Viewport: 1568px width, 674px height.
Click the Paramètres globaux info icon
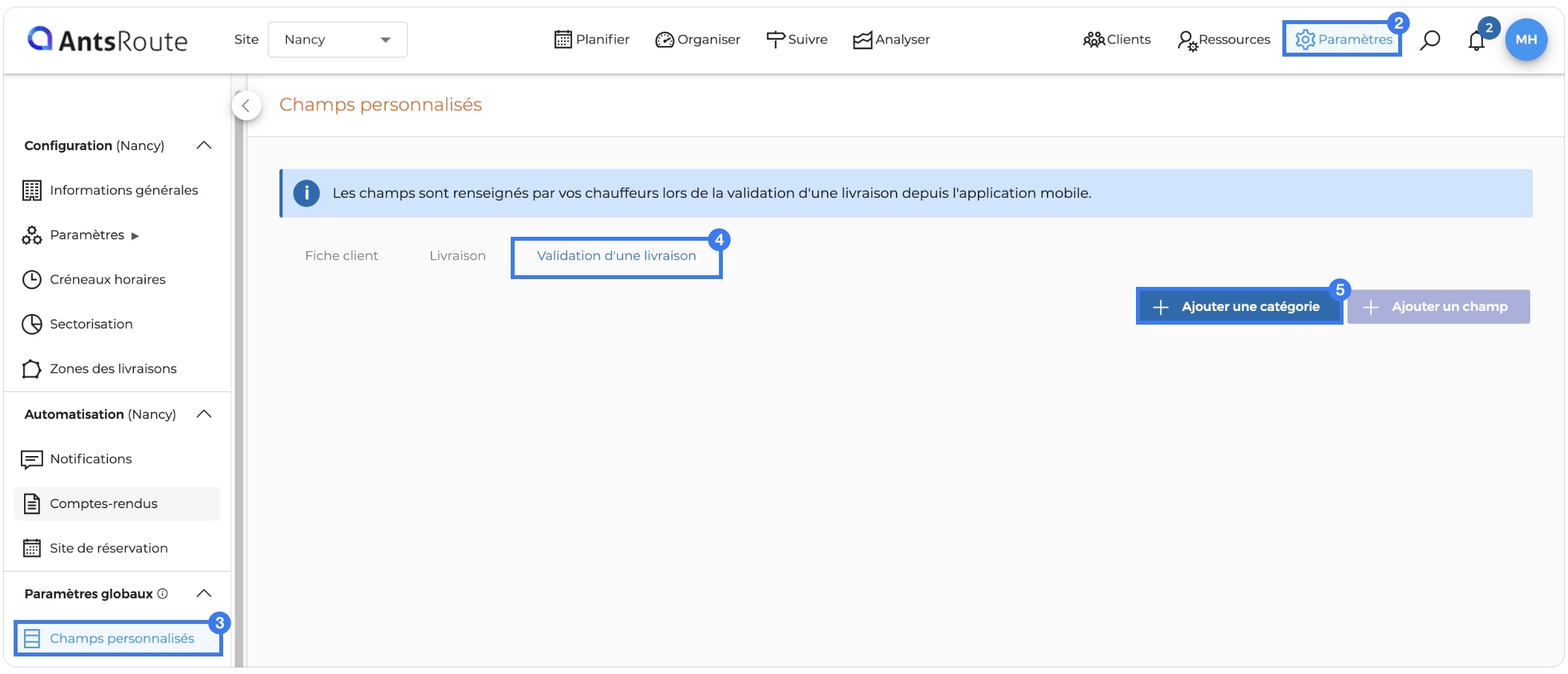(163, 593)
